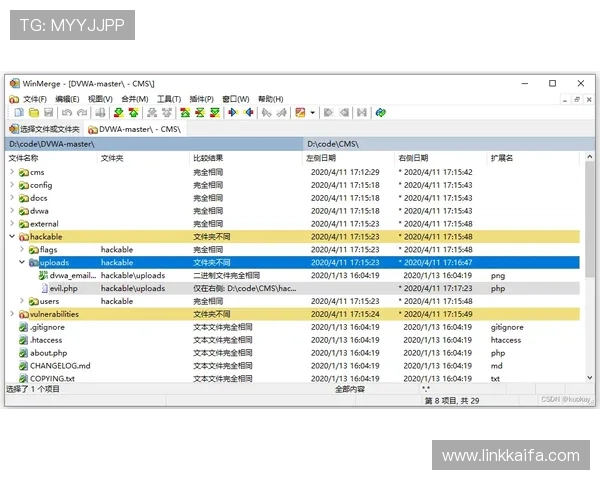Open the 视图(V) menu
600x480 pixels.
100,99
